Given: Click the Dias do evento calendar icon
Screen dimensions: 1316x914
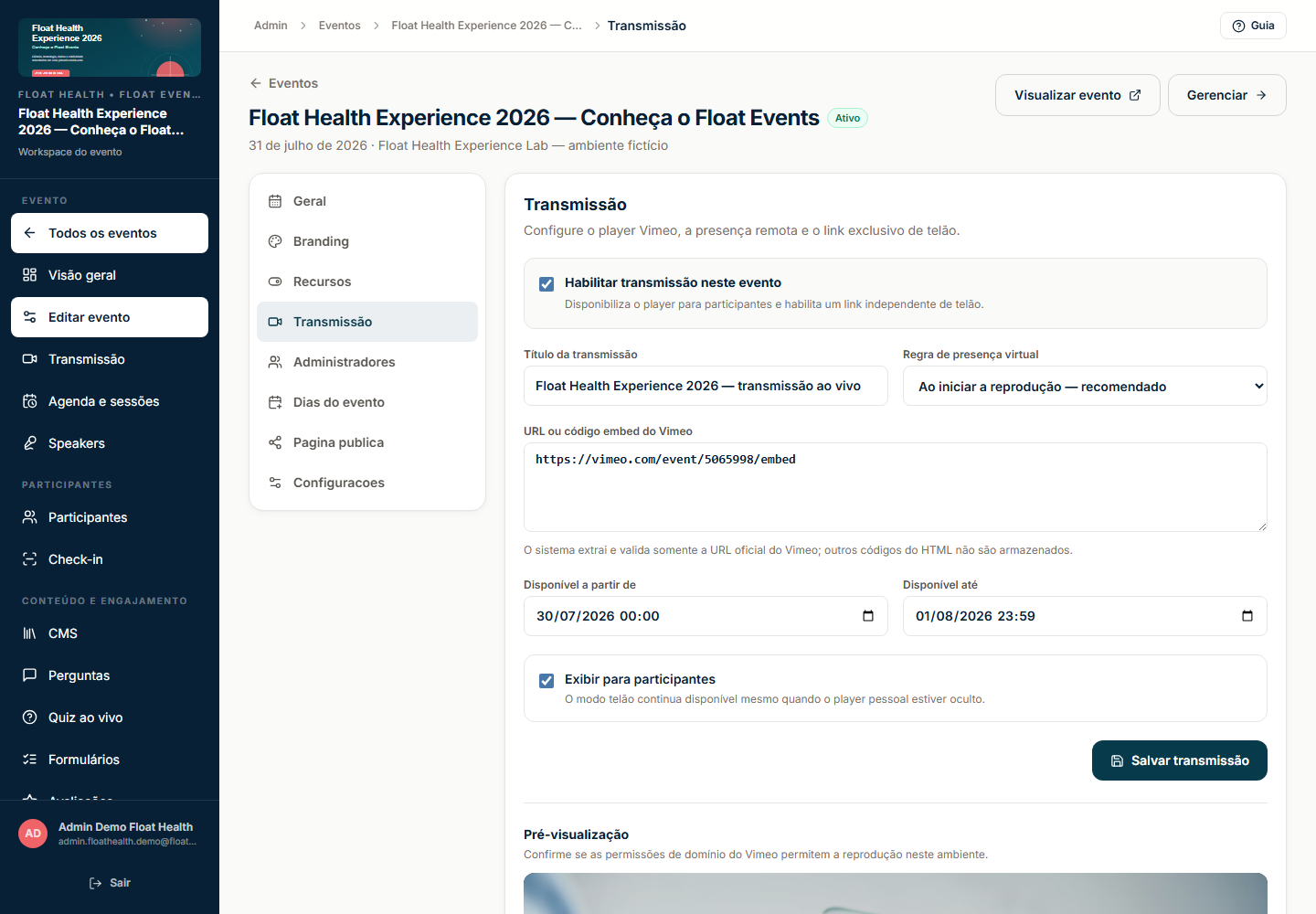Looking at the screenshot, I should [275, 402].
